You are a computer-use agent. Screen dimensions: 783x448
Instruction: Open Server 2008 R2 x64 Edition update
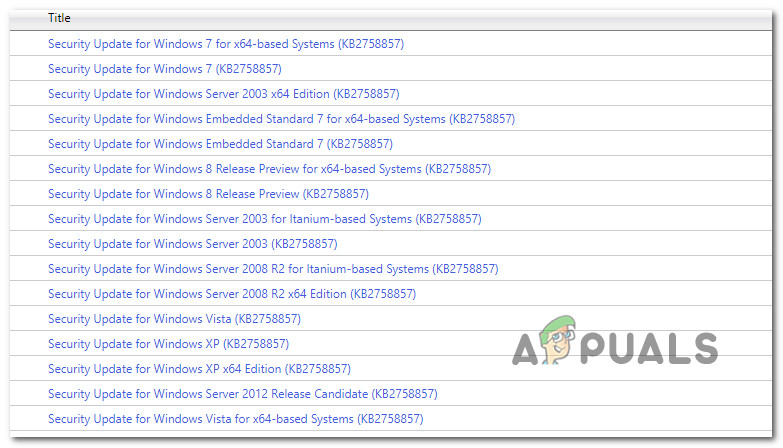[232, 294]
